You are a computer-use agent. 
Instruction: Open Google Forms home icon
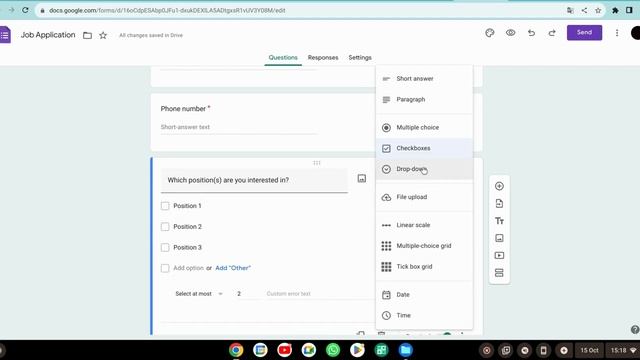4,35
